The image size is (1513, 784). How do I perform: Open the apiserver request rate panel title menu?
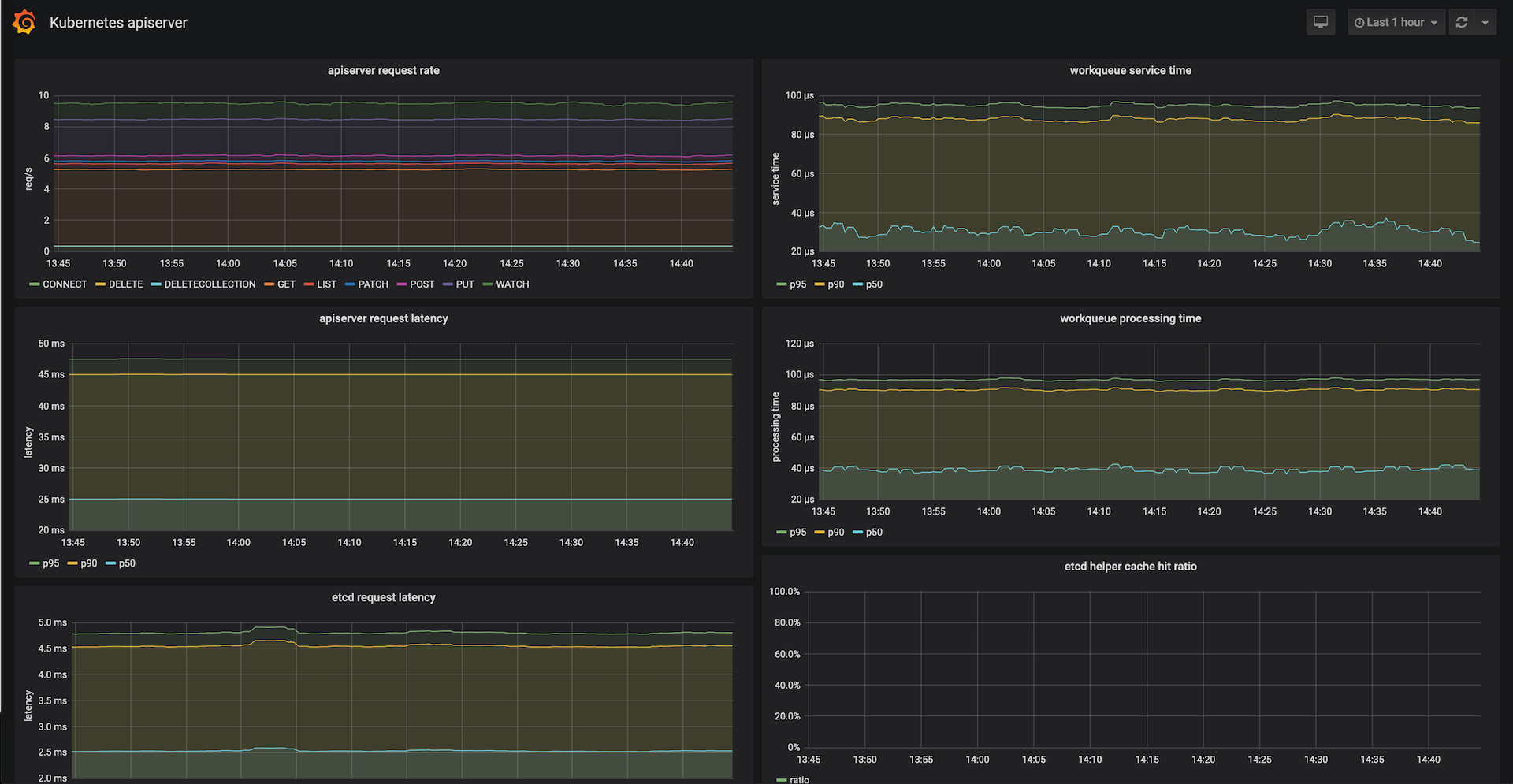(383, 70)
